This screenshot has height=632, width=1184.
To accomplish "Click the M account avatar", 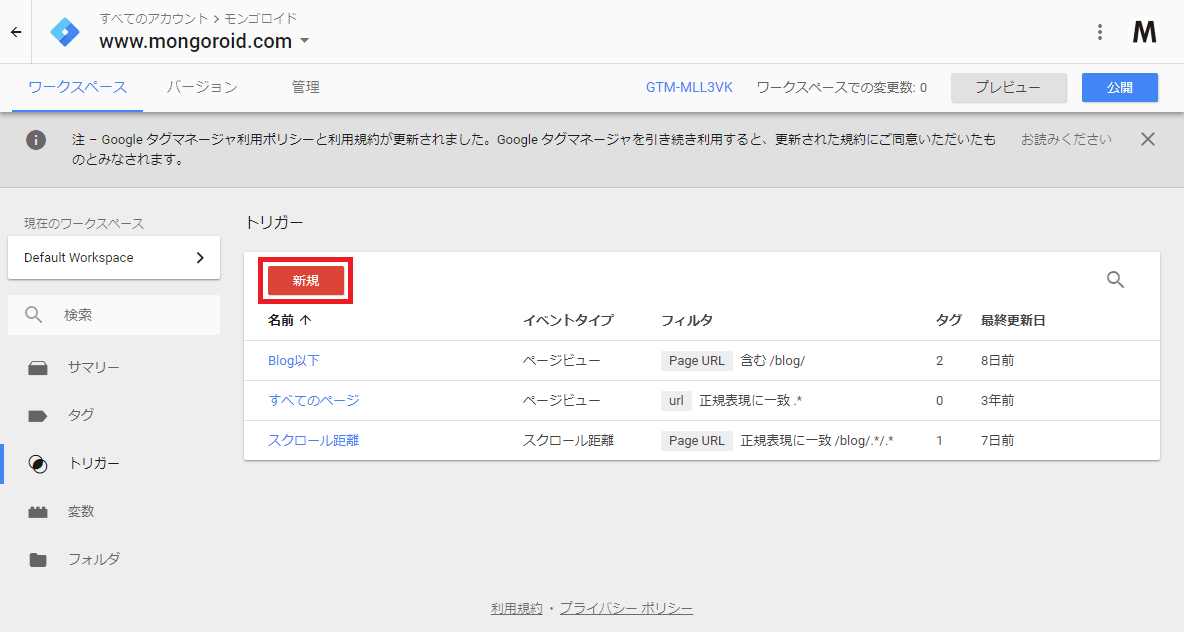I will pyautogui.click(x=1144, y=32).
